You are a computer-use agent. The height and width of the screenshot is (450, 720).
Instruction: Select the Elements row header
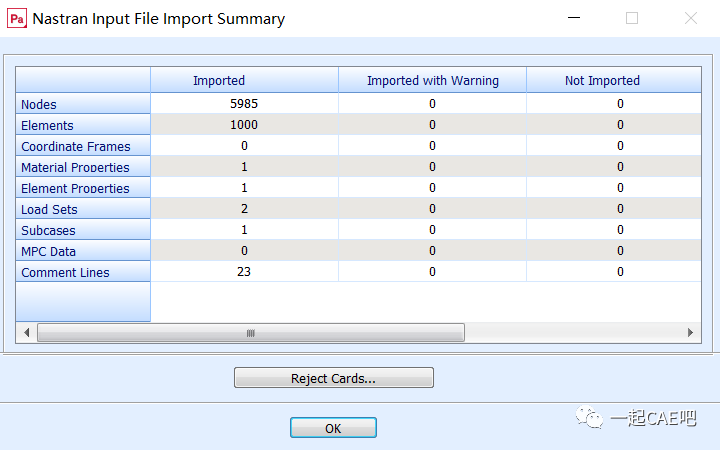[x=47, y=126]
